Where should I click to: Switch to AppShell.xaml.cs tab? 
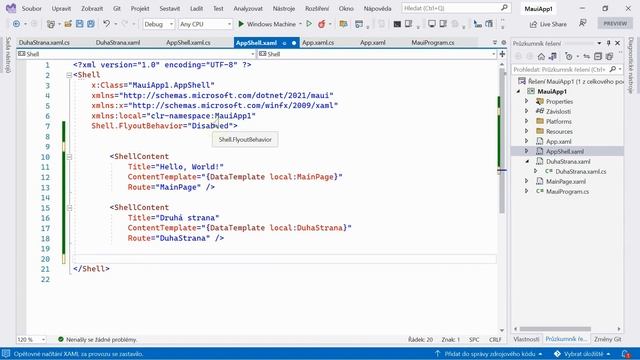coord(188,42)
